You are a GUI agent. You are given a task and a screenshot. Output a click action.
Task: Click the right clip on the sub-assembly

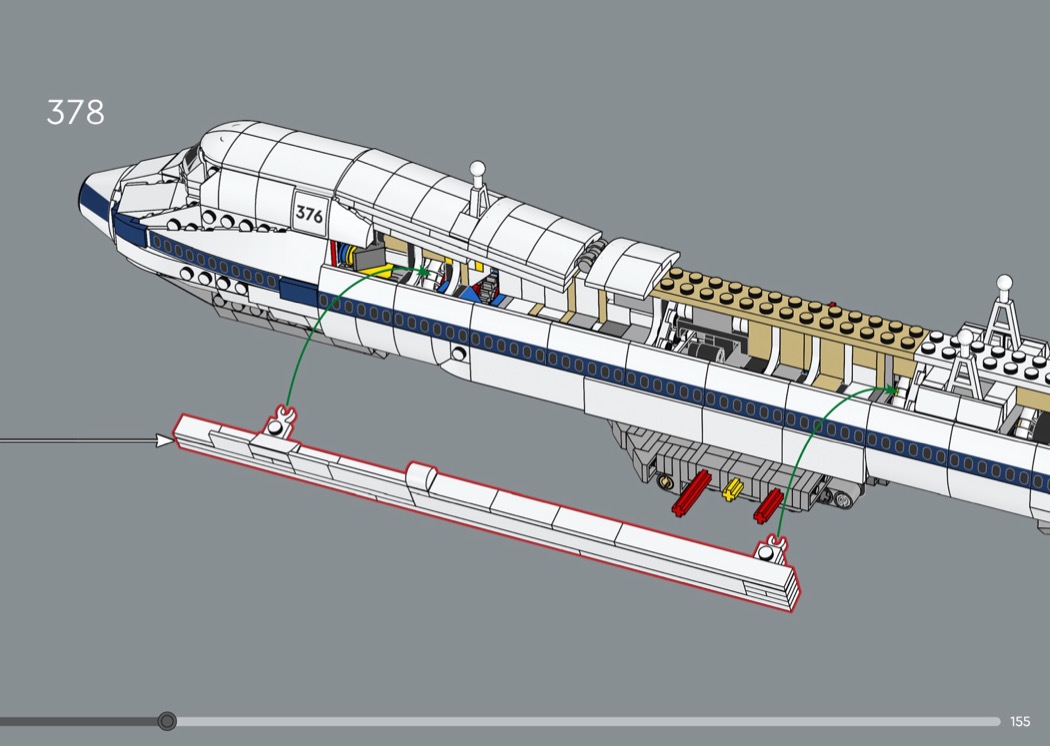770,549
